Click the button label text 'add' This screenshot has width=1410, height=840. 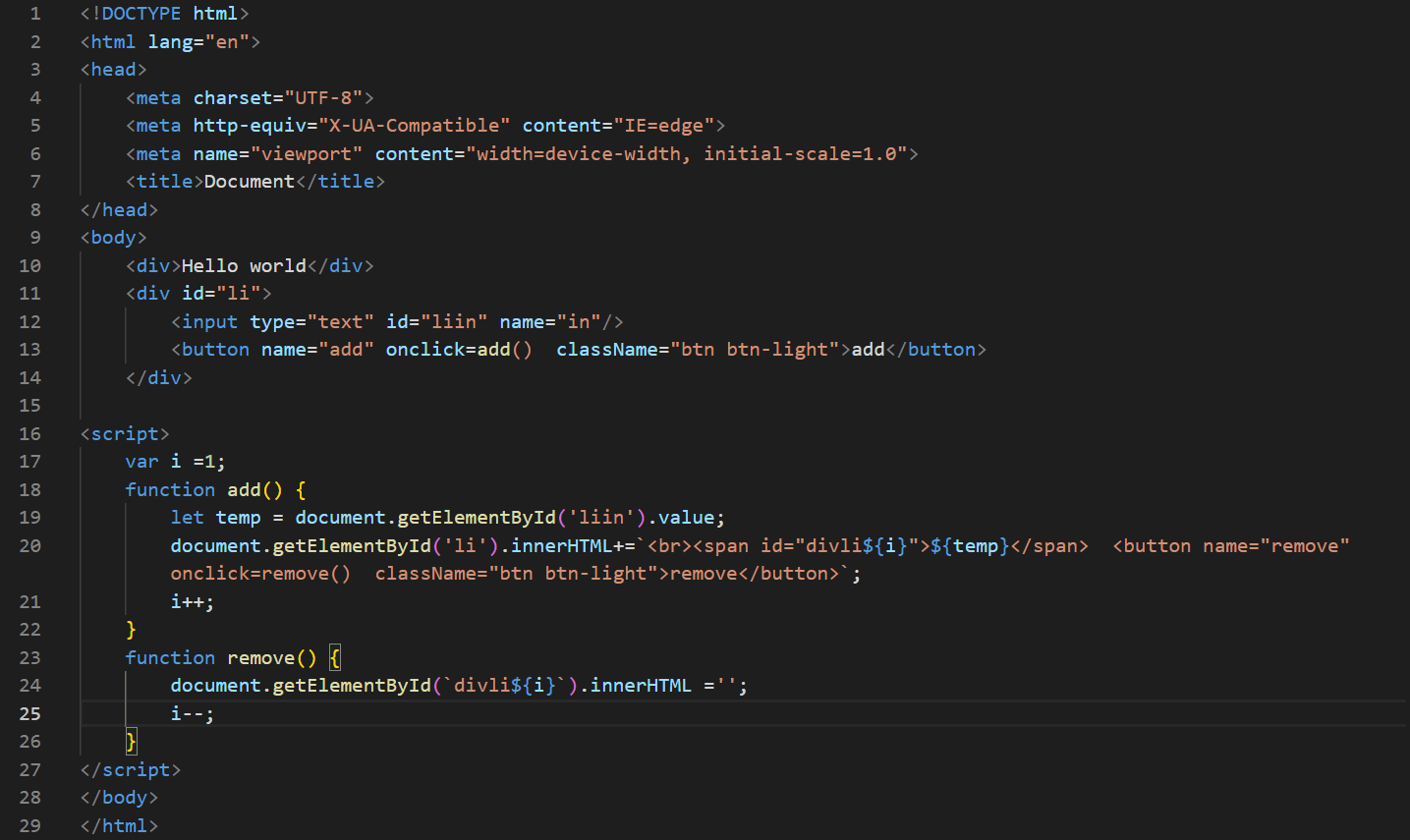click(869, 349)
